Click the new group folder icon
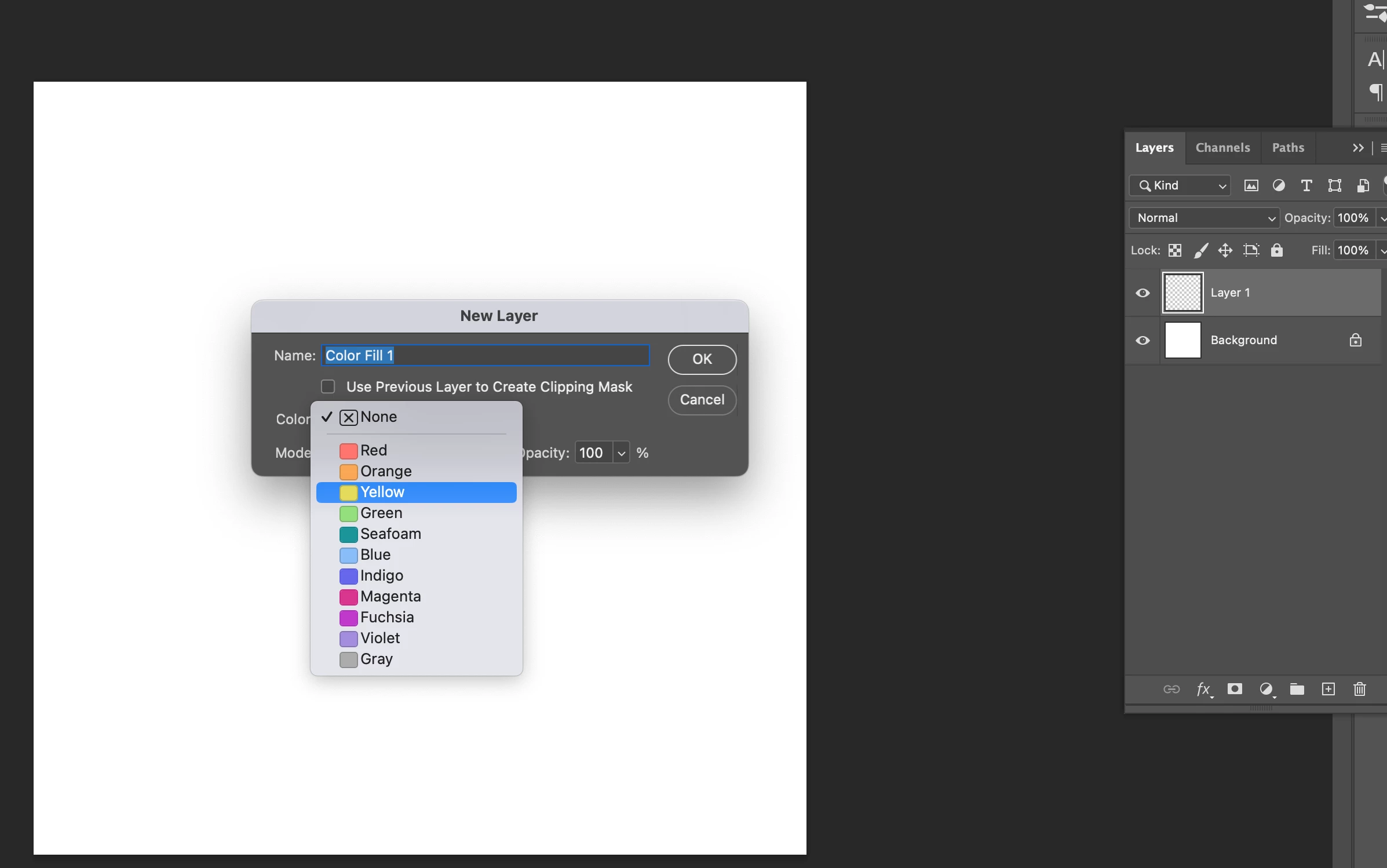 tap(1297, 689)
